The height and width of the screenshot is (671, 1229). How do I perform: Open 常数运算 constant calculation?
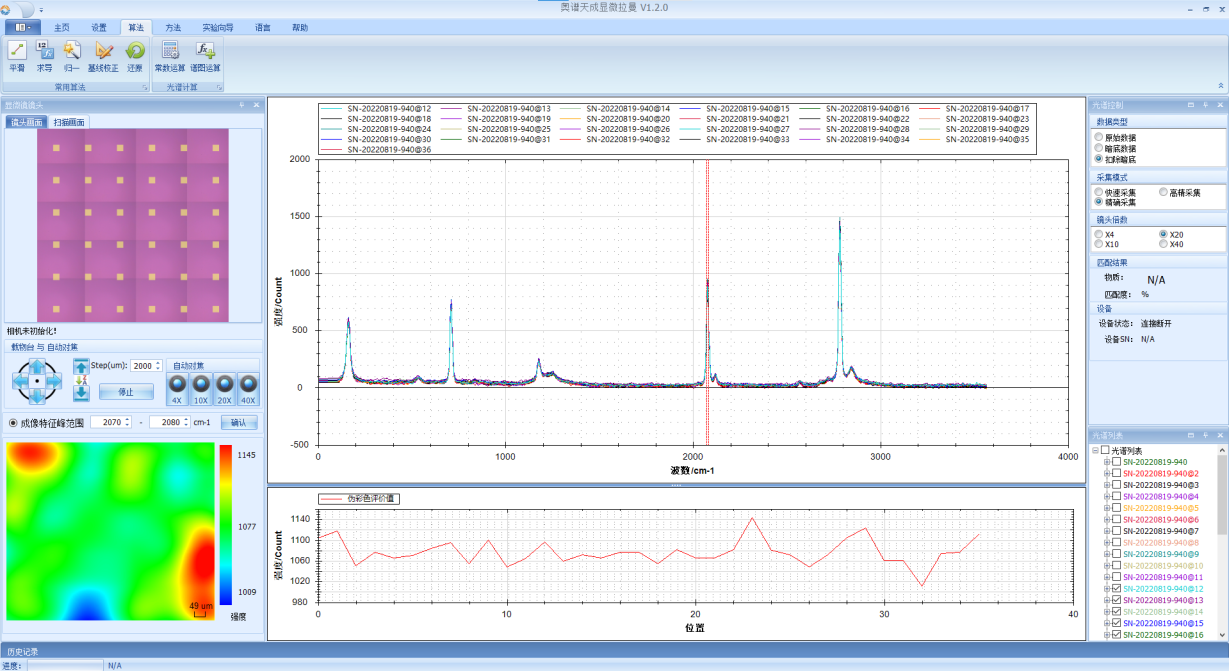170,56
